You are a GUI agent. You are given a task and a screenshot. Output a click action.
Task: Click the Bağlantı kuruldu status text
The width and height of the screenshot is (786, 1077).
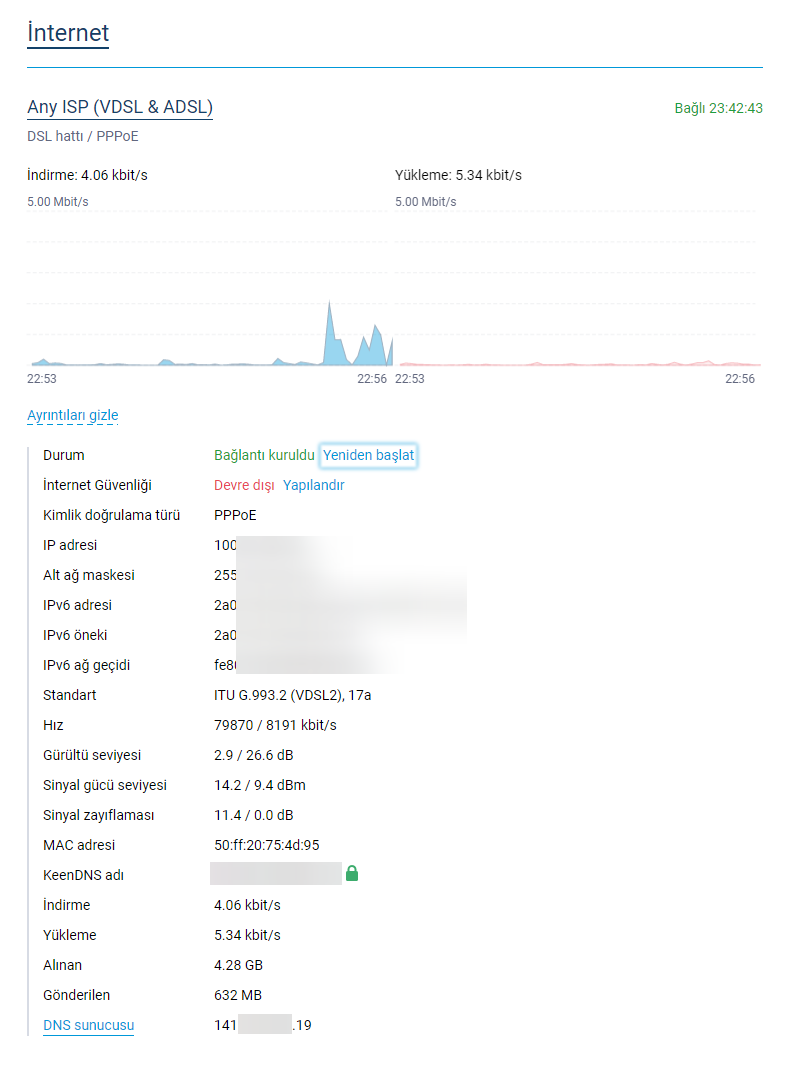264,455
